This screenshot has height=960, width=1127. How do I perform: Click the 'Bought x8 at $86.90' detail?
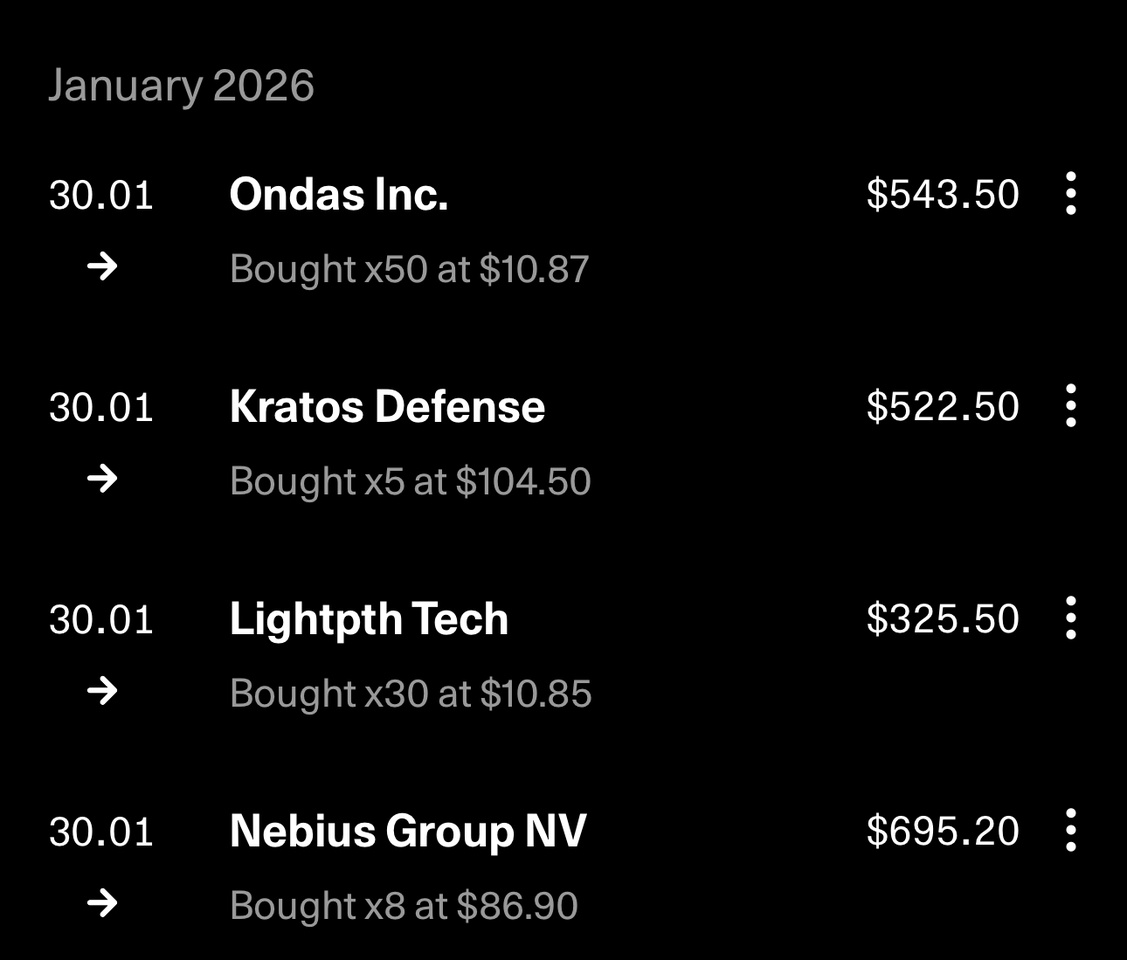(404, 906)
